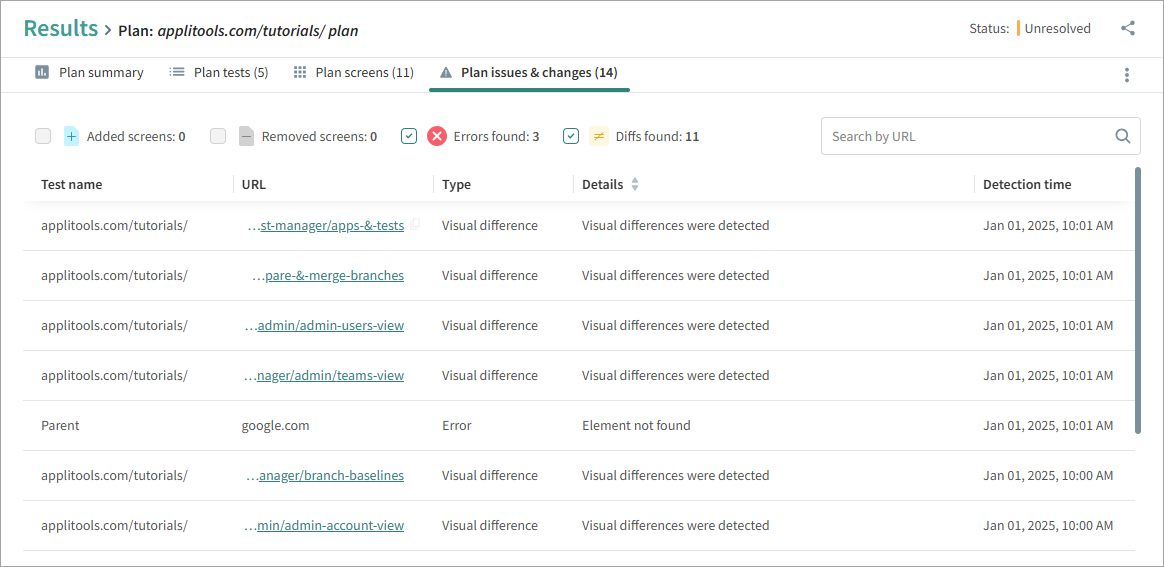
Task: Click the copy icon beside apps-&-tests URL
Action: [x=415, y=225]
